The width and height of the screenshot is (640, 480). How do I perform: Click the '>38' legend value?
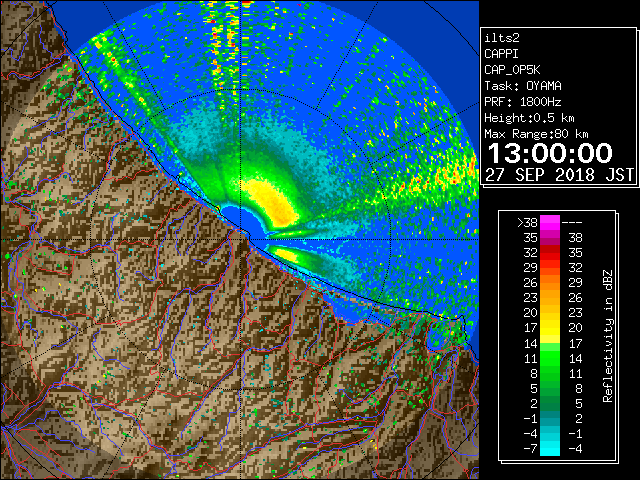pos(527,223)
